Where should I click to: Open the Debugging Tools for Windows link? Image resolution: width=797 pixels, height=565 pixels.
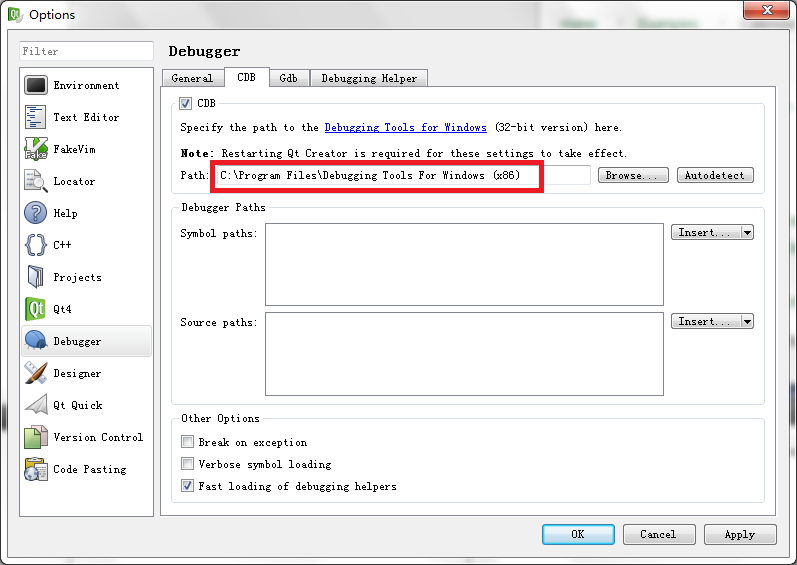coord(405,128)
